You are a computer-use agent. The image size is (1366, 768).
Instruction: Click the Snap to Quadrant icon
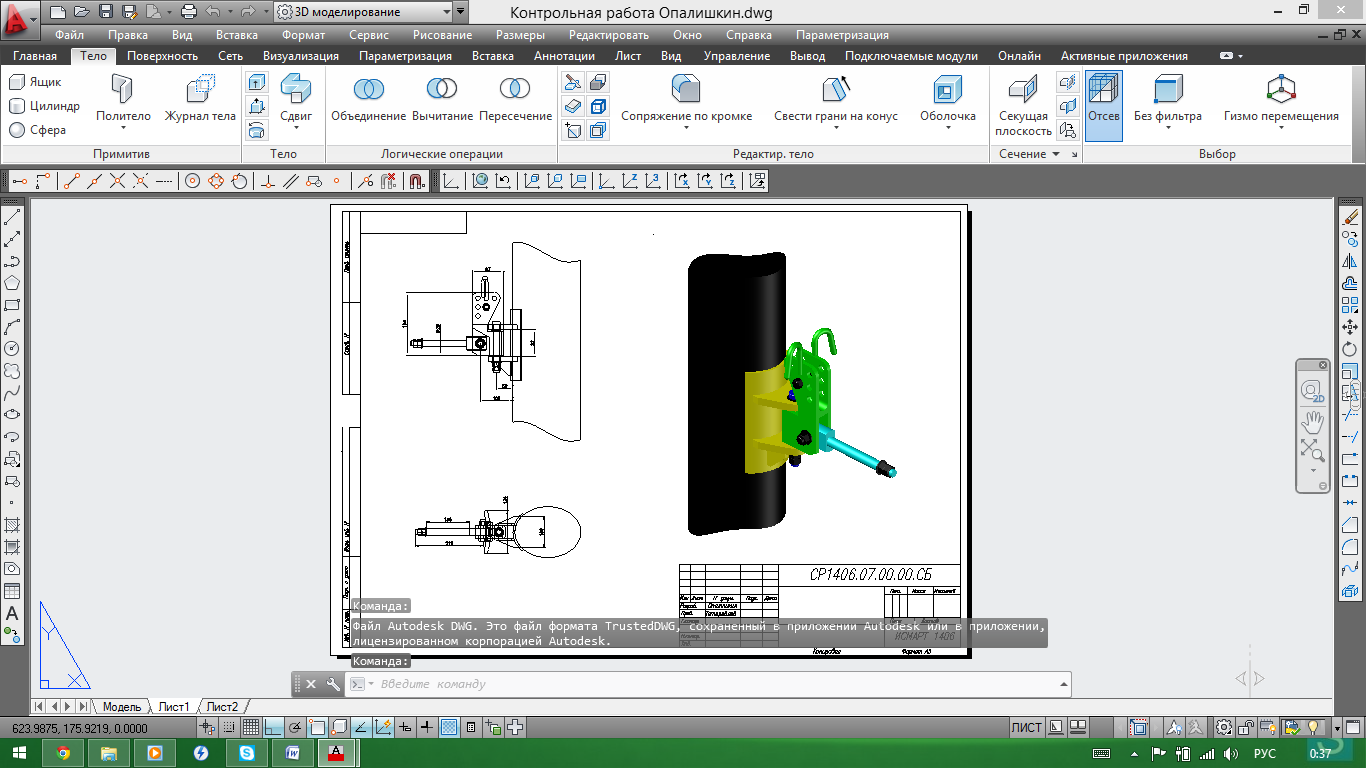215,181
